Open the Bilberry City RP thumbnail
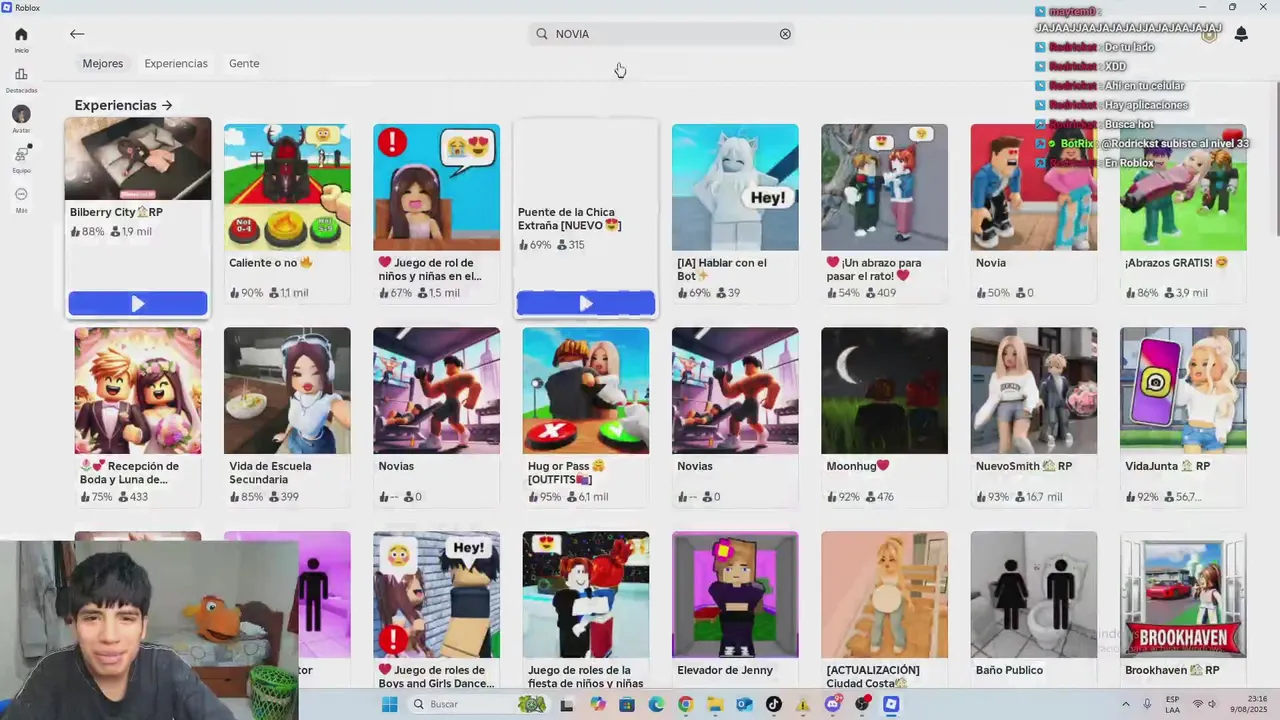The image size is (1280, 720). (x=138, y=159)
